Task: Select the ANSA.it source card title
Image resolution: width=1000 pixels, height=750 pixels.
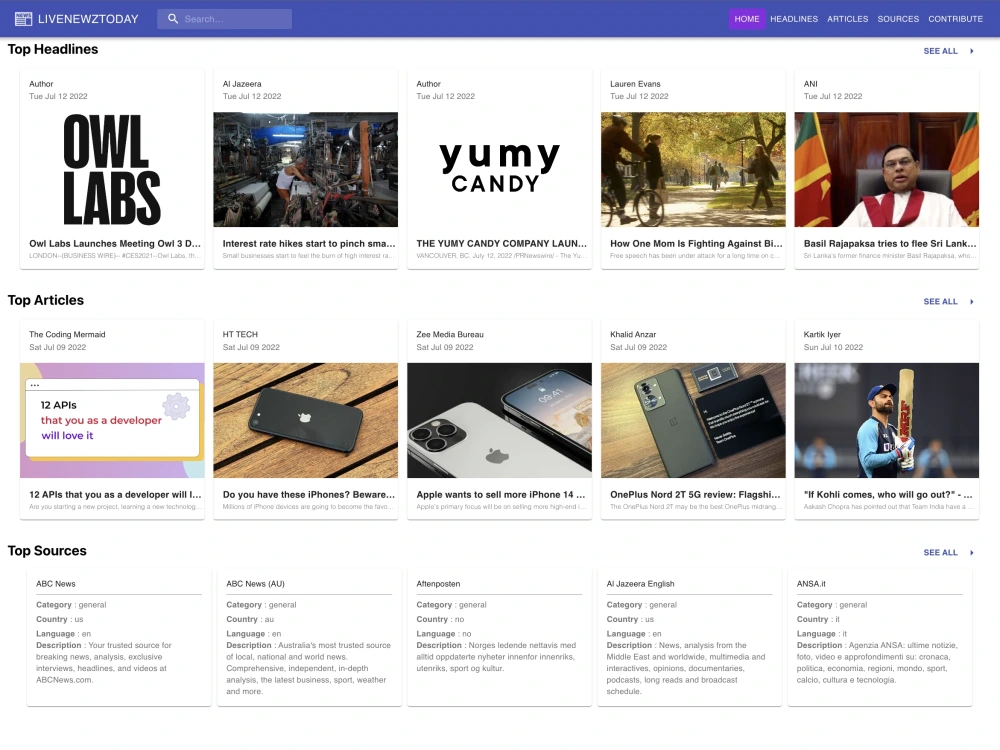Action: click(811, 584)
